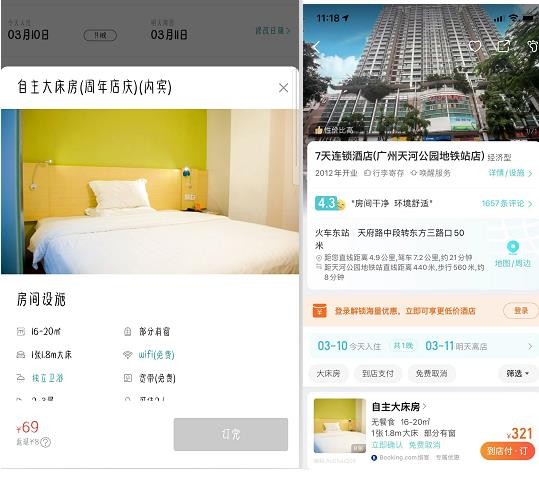Open the map pin 地图/周边
This screenshot has height=478, width=539.
pyautogui.click(x=513, y=255)
